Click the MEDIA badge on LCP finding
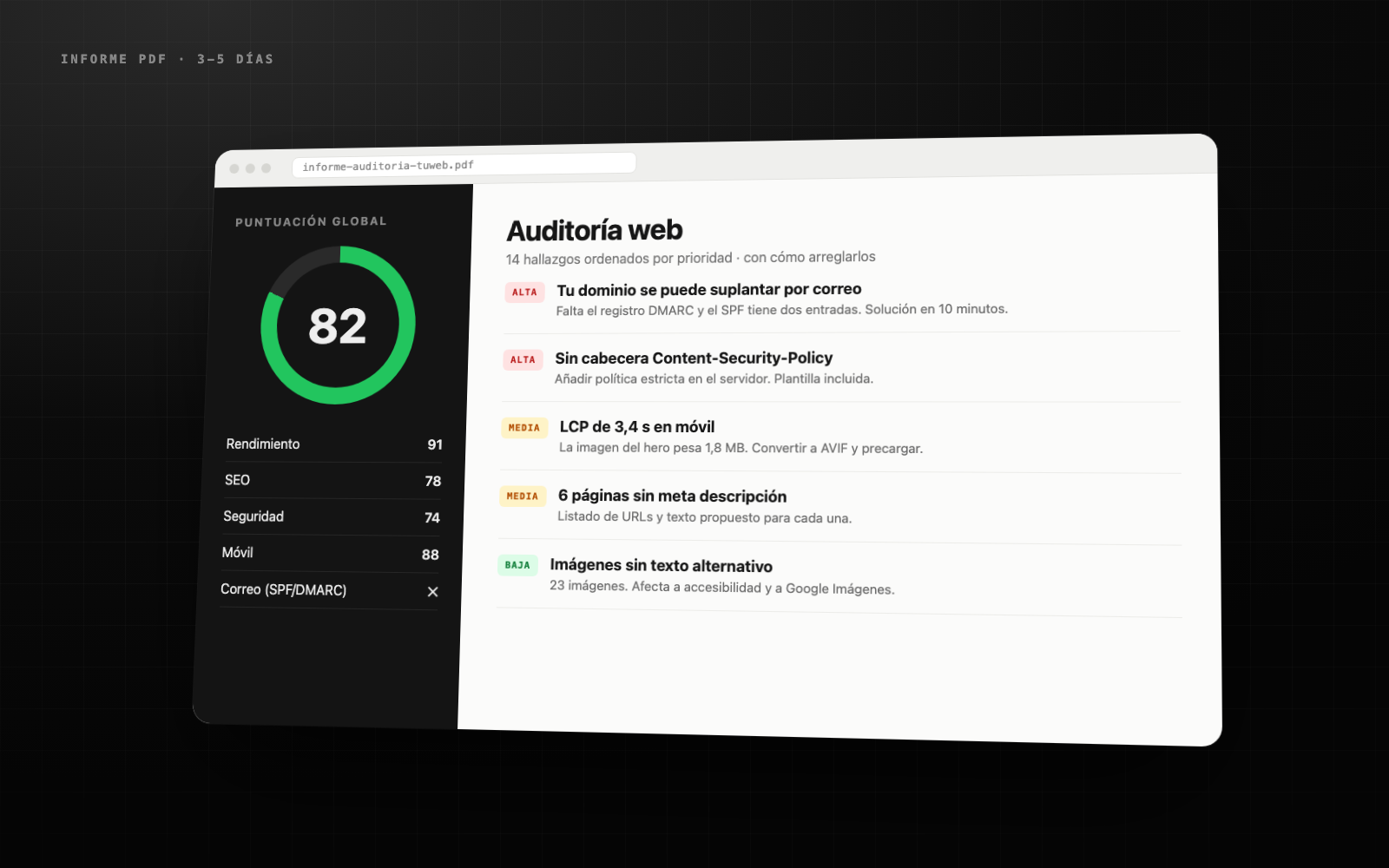1389x868 pixels. tap(523, 428)
